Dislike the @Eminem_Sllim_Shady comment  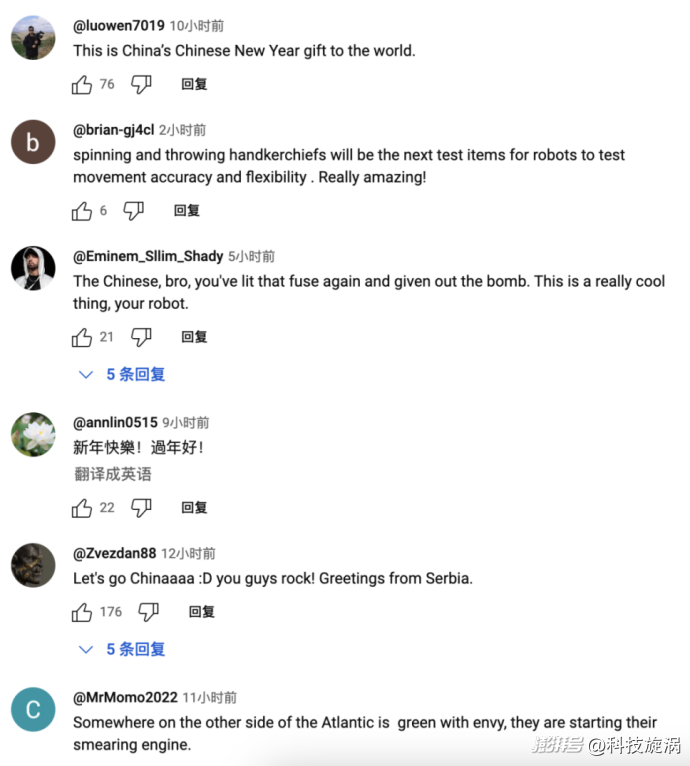coord(141,337)
